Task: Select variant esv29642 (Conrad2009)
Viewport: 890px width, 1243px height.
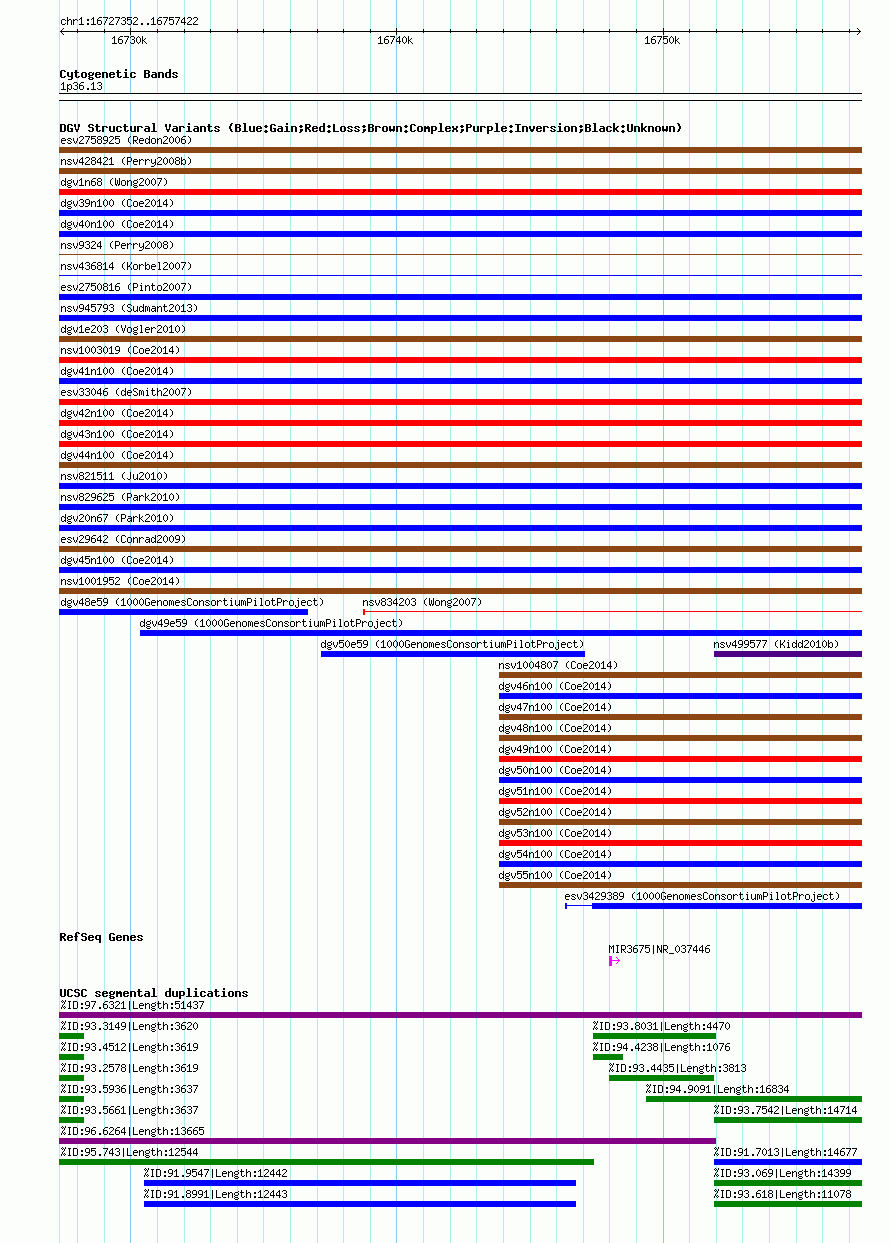Action: coord(123,539)
